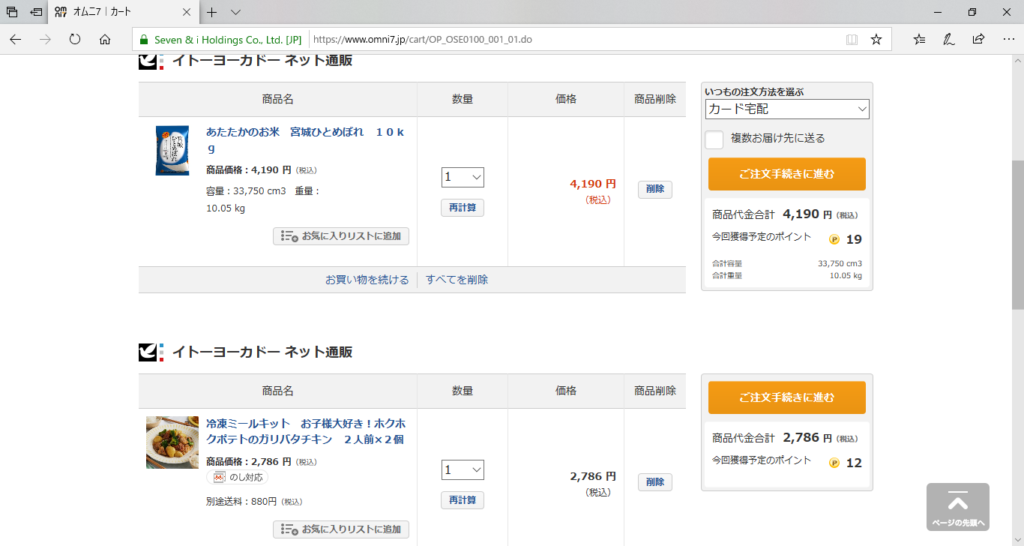The width and height of the screenshot is (1024, 546).
Task: Open the カード宅配 order method dropdown
Action: (787, 109)
